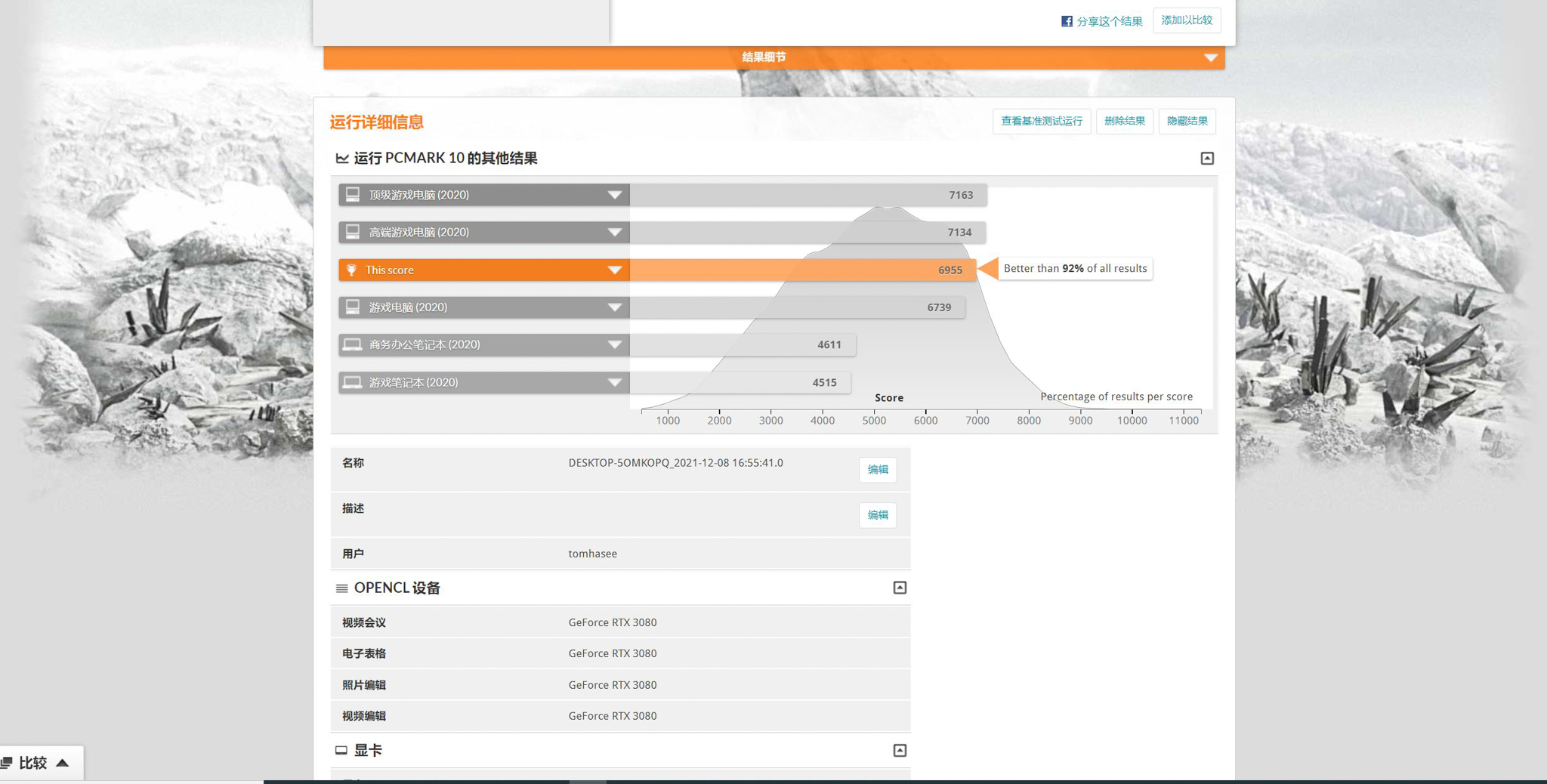Expand the 商务办公笔记本 (2020) dropdown arrow
Image resolution: width=1547 pixels, height=784 pixels.
point(615,345)
